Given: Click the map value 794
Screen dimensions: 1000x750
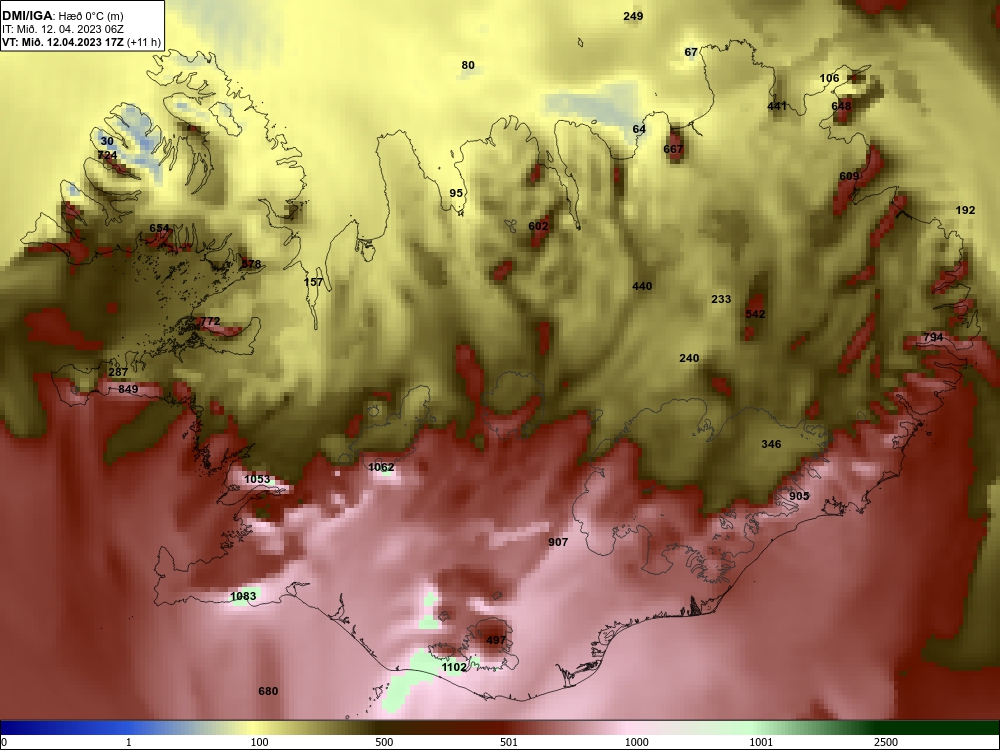Looking at the screenshot, I should click(933, 337).
